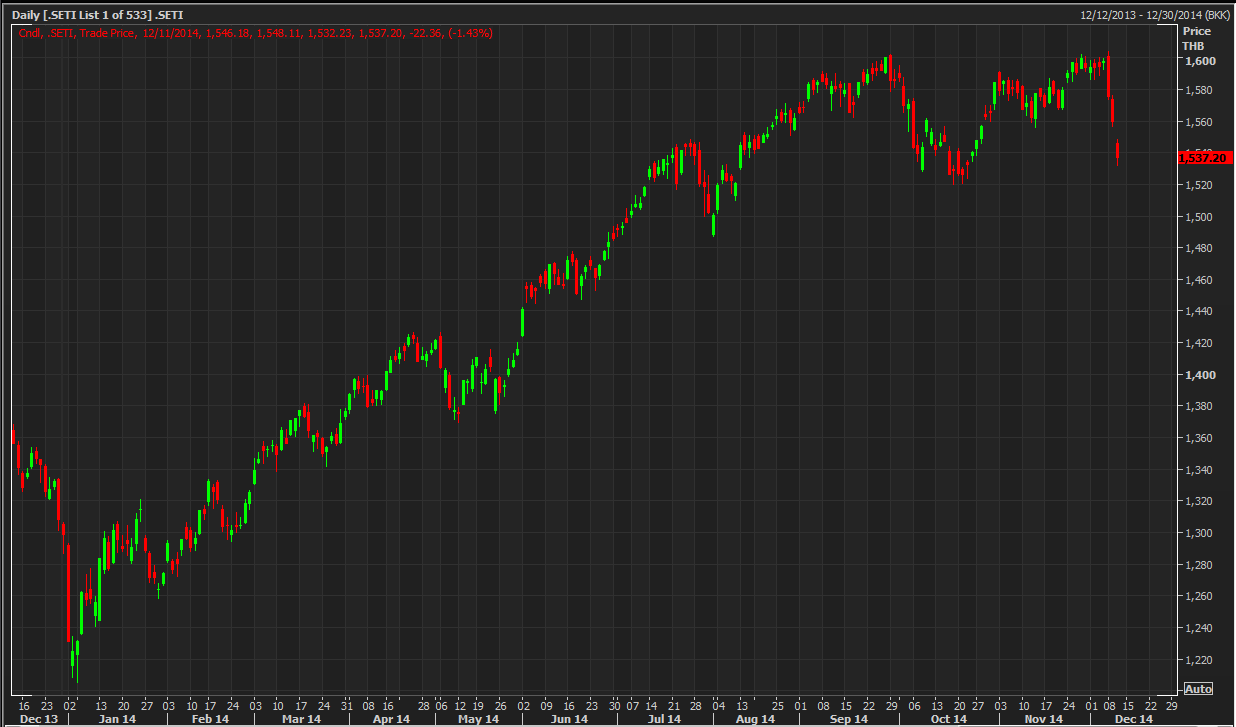Click the Jul 14 month label

[664, 719]
